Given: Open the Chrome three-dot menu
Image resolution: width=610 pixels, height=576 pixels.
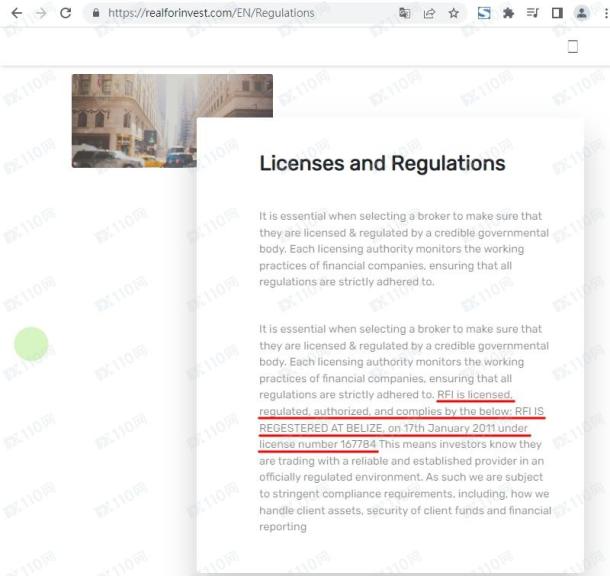Looking at the screenshot, I should click(606, 13).
